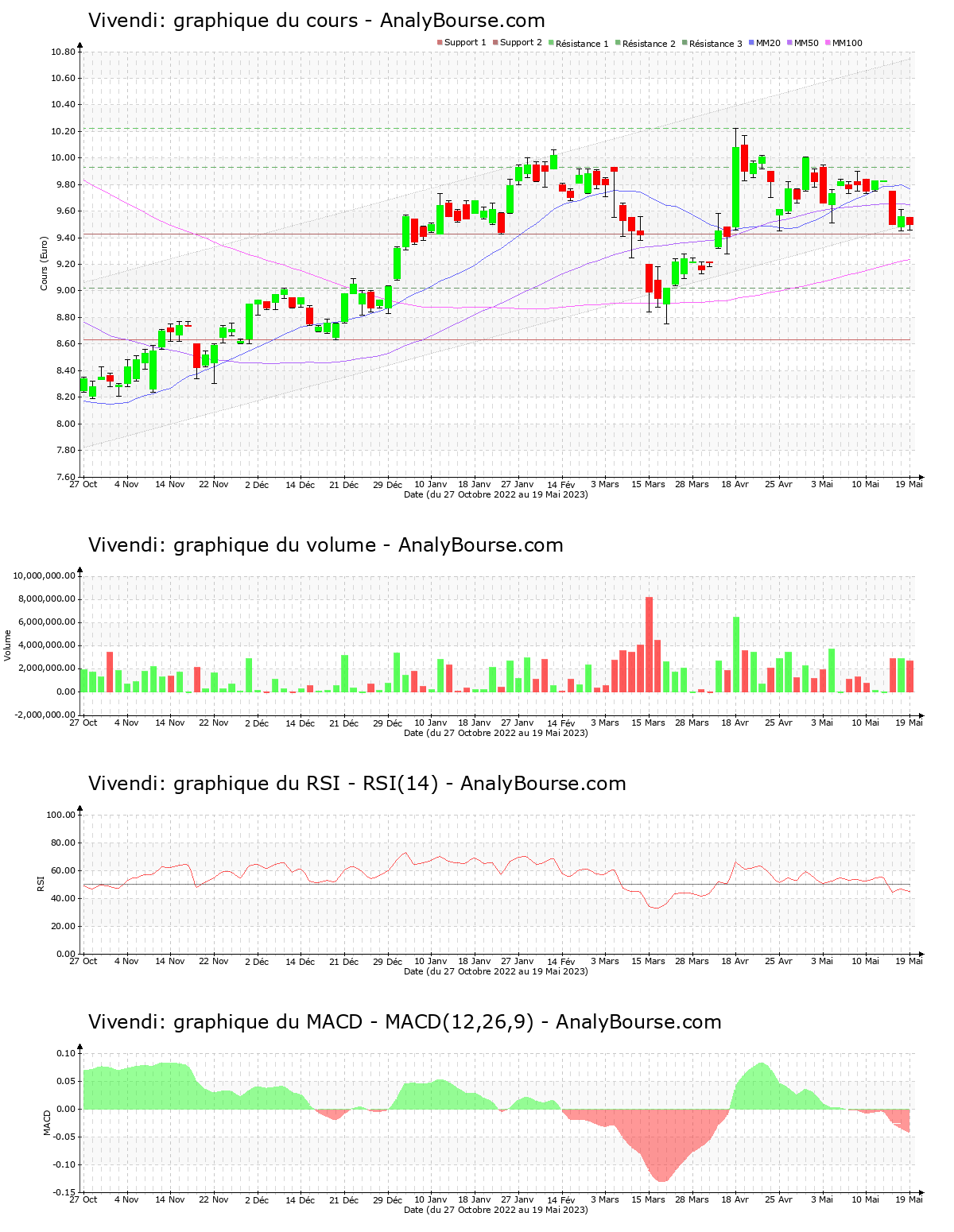954x1232 pixels.
Task: Click the date range caption below MACD chart
Action: point(496,1210)
